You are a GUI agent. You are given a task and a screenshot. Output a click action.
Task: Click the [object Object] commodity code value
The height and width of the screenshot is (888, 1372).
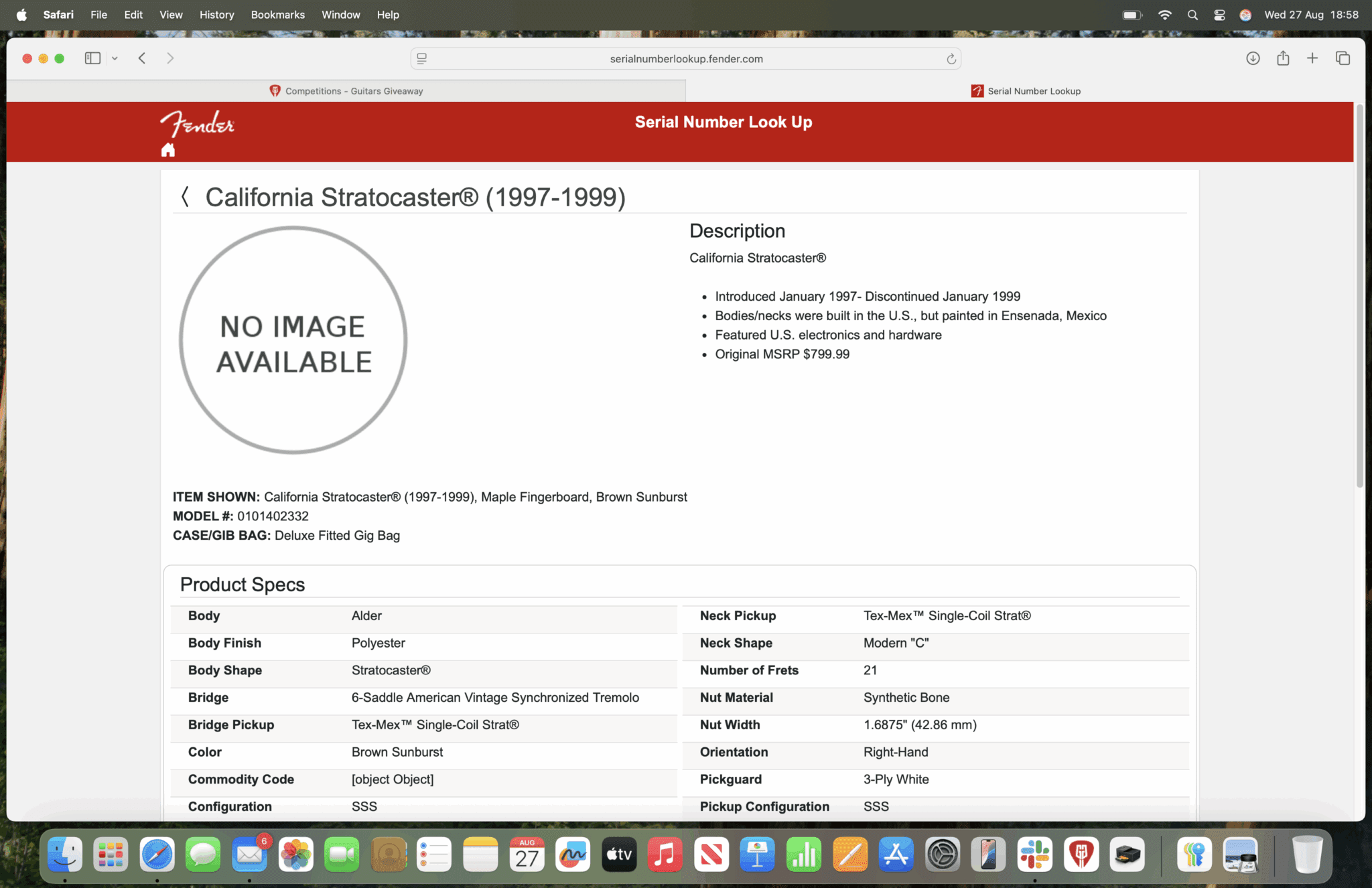pyautogui.click(x=393, y=779)
